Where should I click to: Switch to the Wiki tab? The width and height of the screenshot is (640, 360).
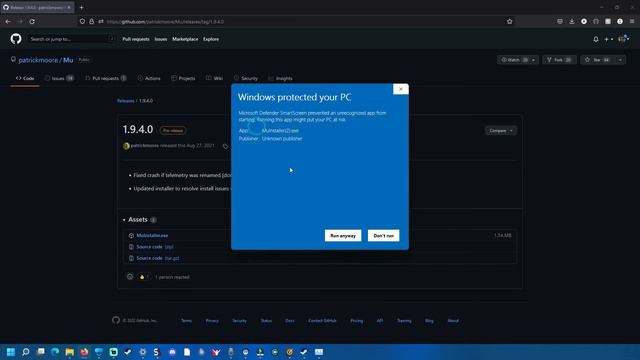pyautogui.click(x=215, y=78)
